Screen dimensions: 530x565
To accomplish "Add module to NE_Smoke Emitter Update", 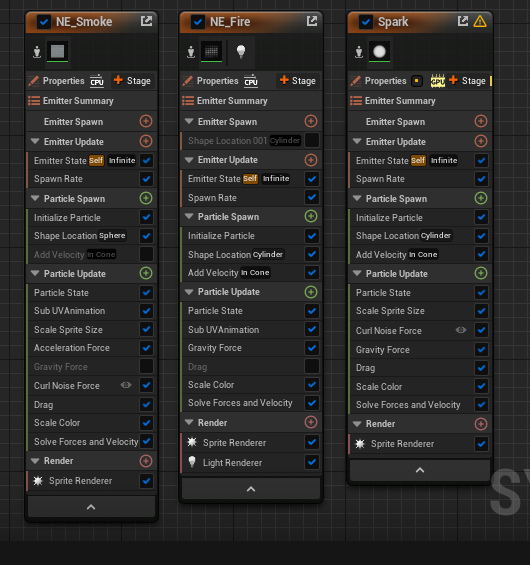I will 146,141.
